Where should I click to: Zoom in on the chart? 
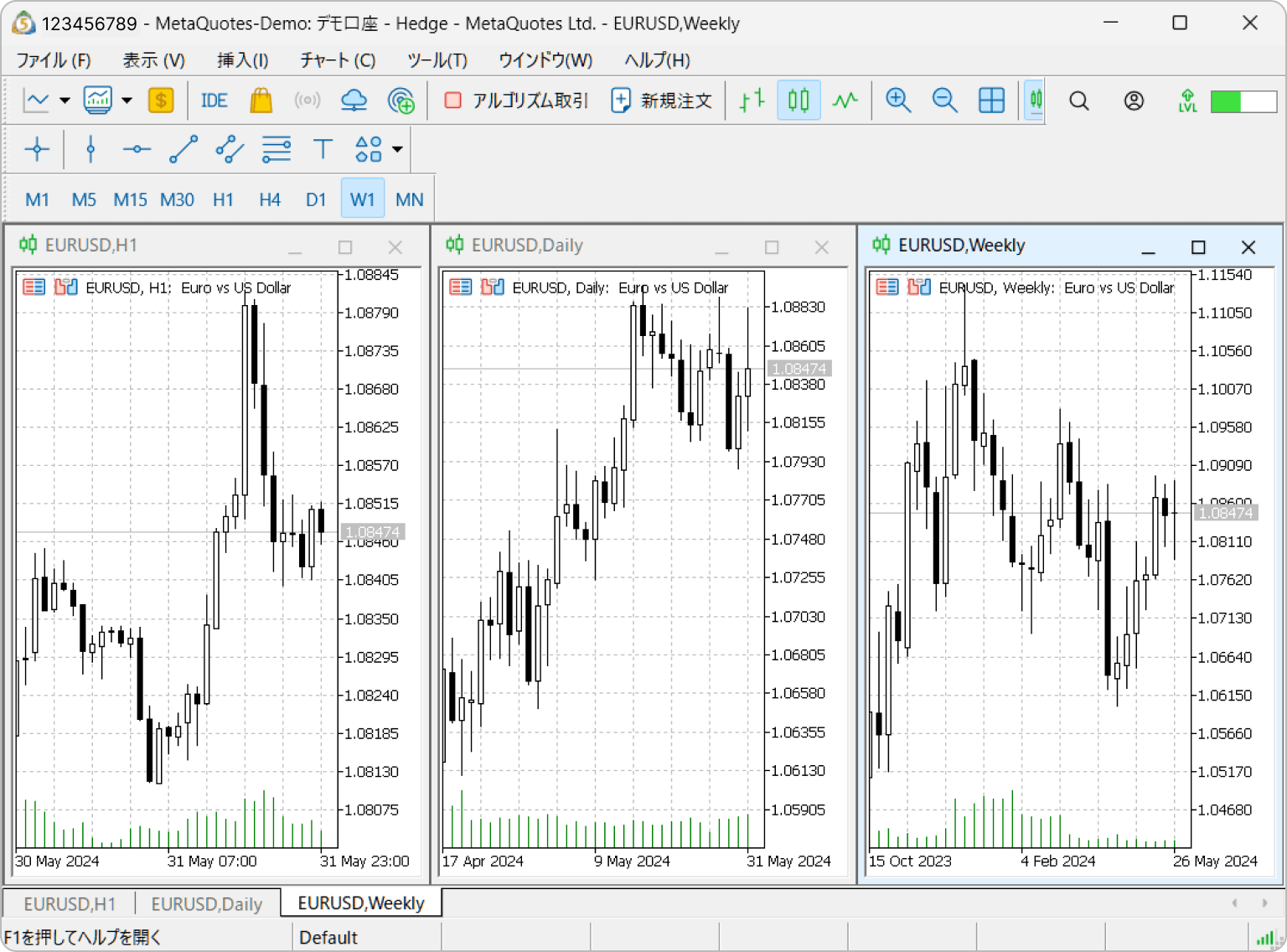[x=898, y=101]
